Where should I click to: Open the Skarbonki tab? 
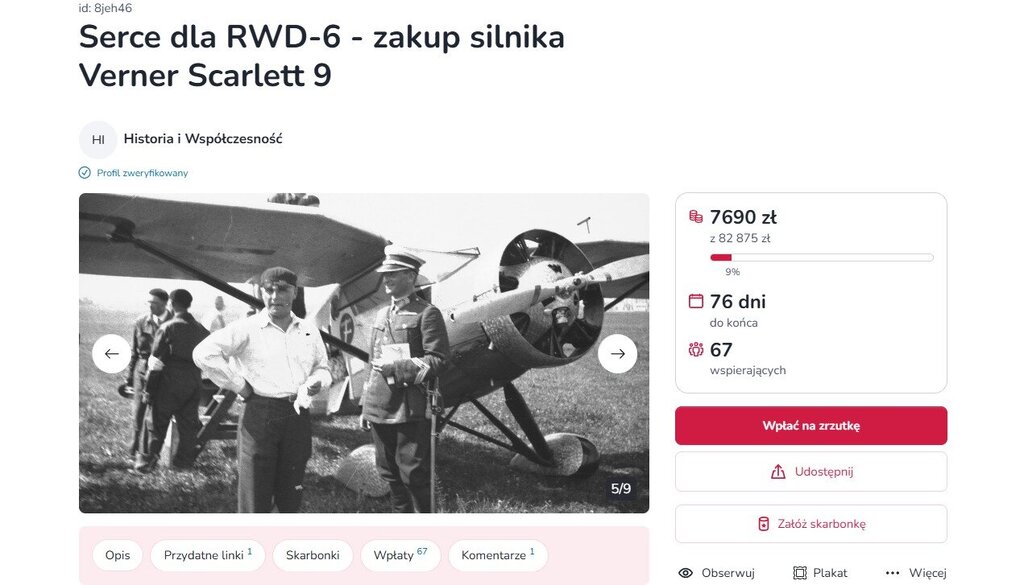pos(312,555)
